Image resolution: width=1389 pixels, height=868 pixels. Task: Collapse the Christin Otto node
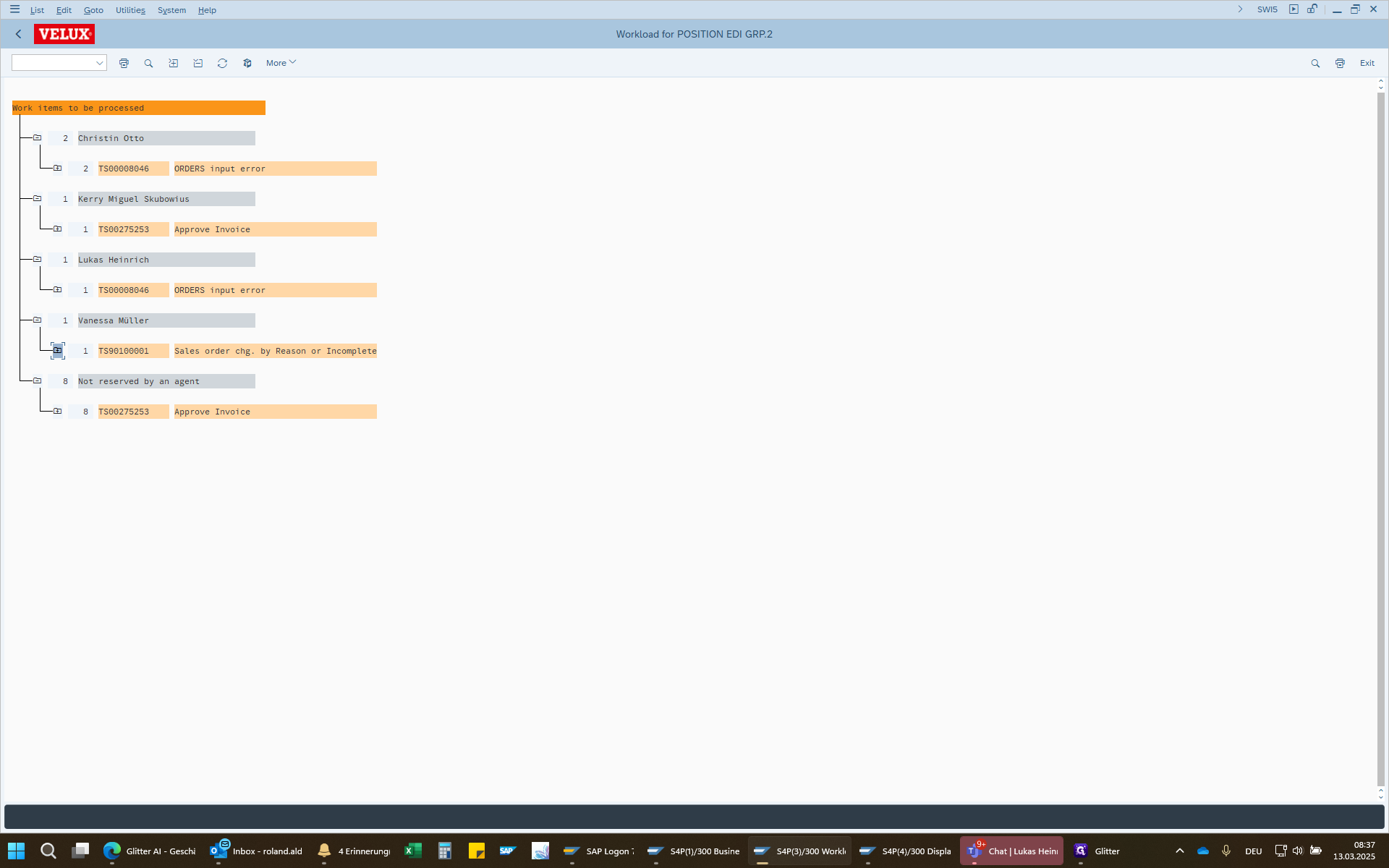click(37, 138)
